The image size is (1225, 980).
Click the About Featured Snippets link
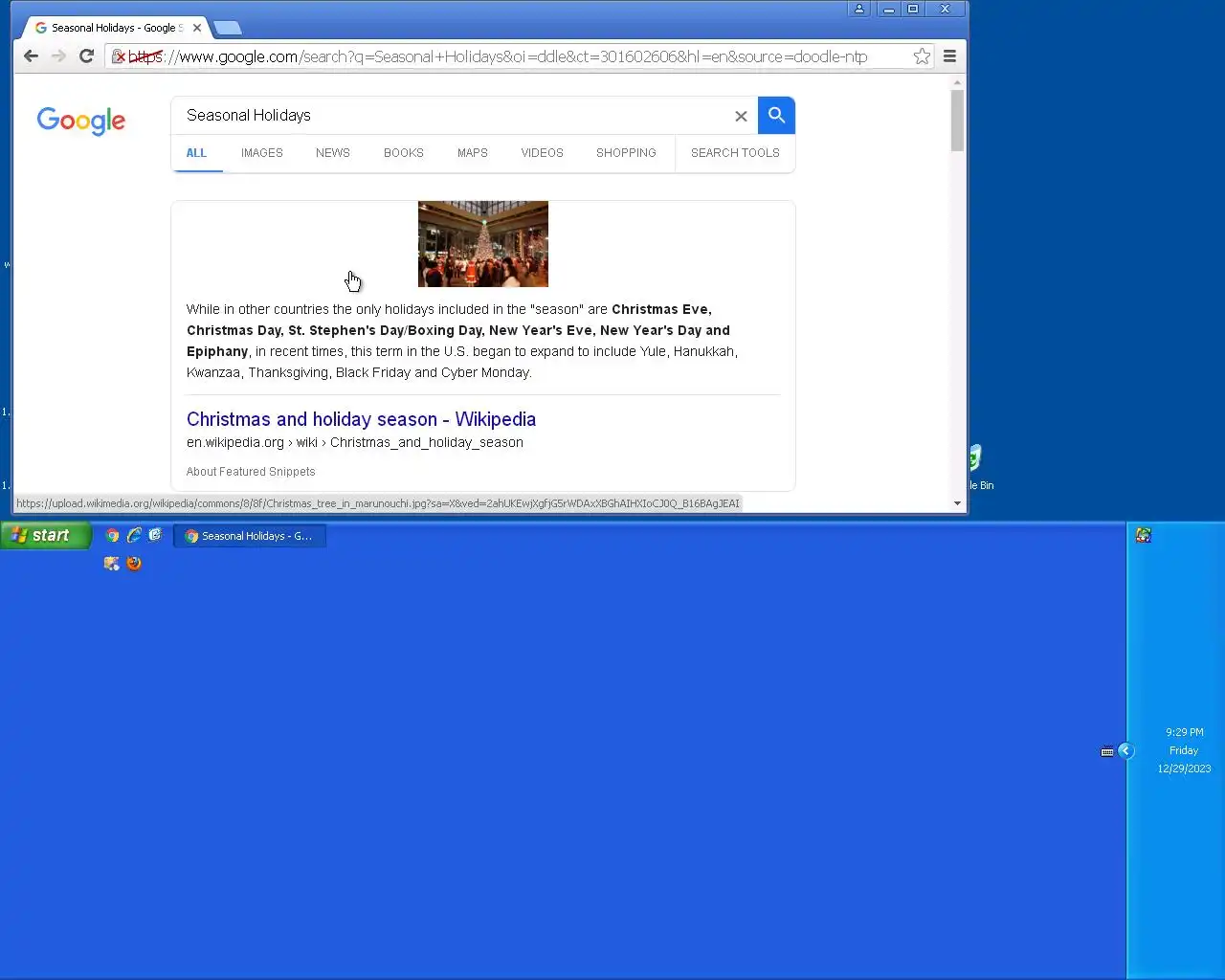(x=251, y=472)
